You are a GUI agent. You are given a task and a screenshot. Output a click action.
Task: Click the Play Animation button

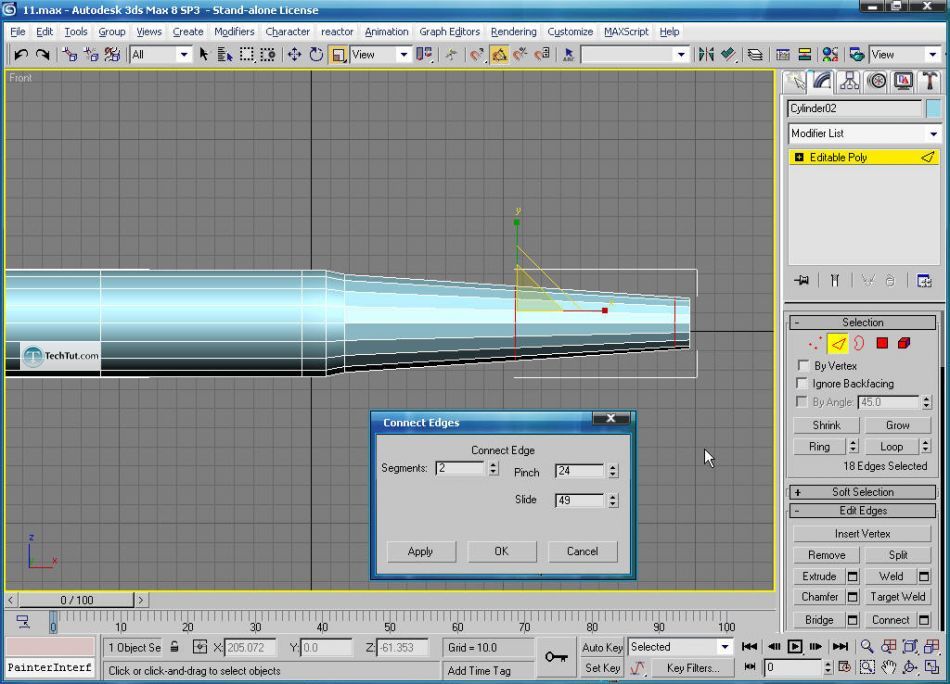click(x=796, y=647)
